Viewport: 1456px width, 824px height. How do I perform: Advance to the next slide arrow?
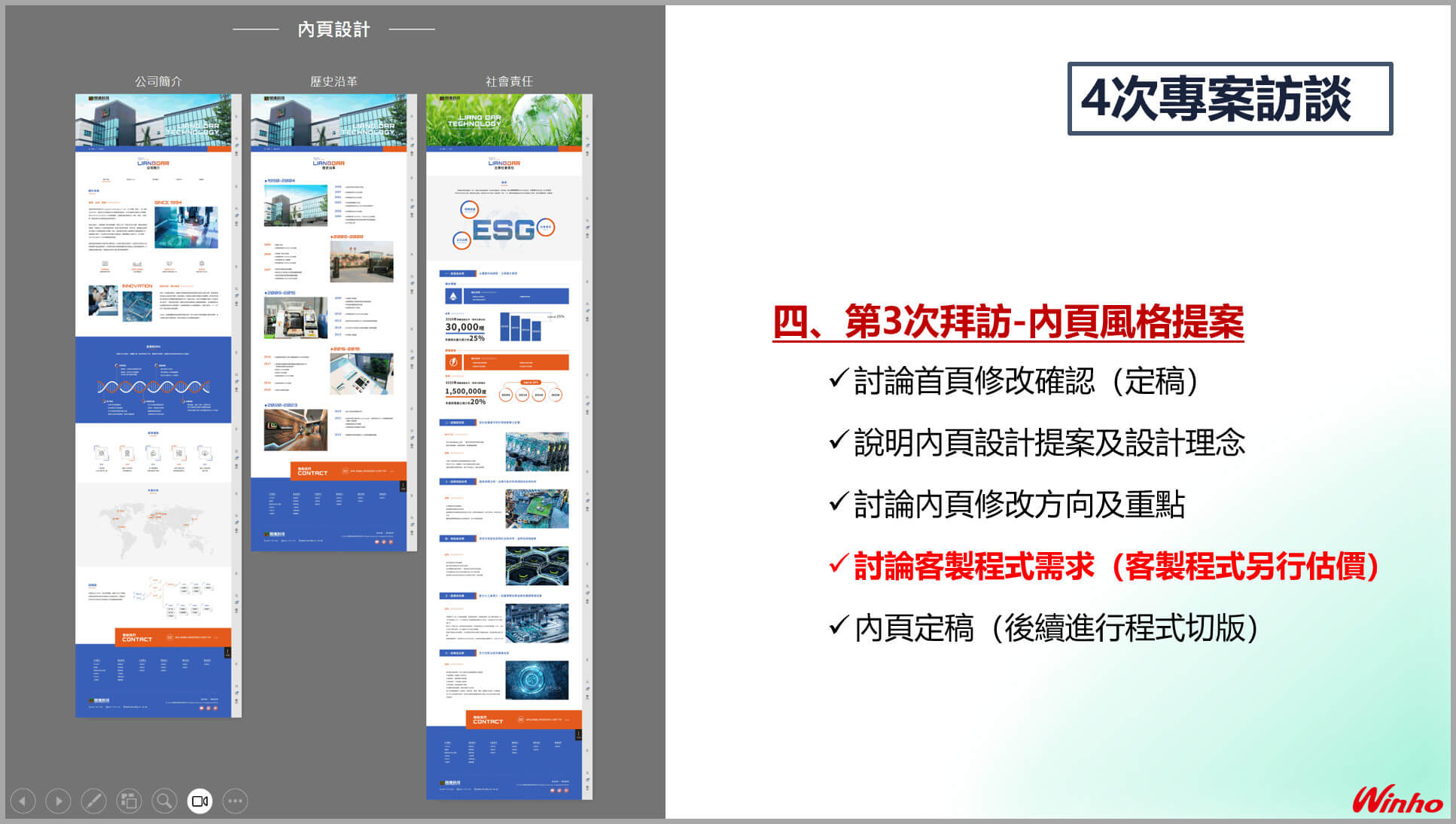[57, 801]
